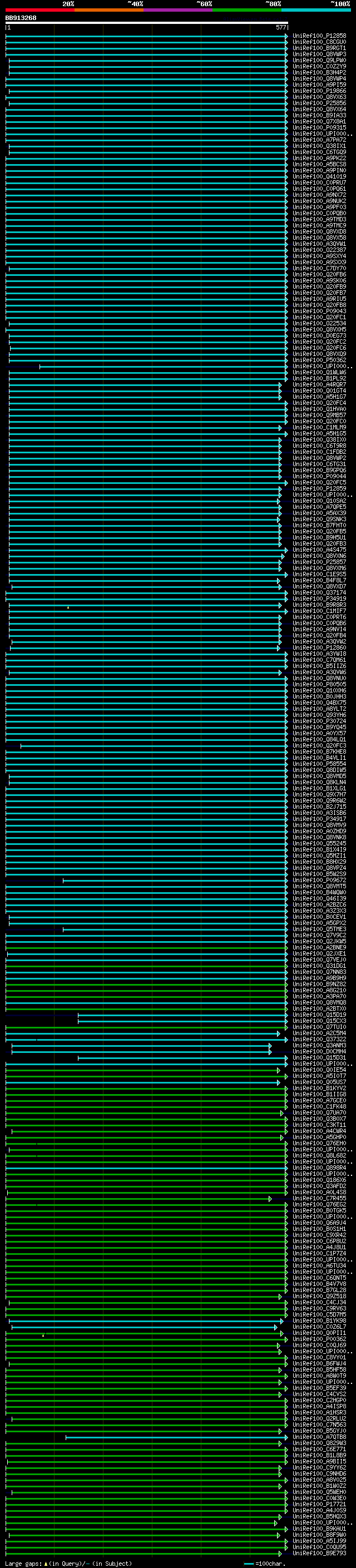
Task: Select label UniRef100_P80505
Action: (319, 685)
